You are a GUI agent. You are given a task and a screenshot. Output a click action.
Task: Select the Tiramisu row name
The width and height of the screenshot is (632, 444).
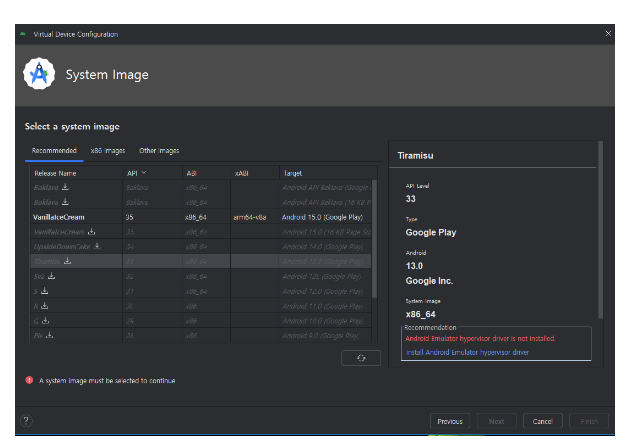pyautogui.click(x=47, y=261)
